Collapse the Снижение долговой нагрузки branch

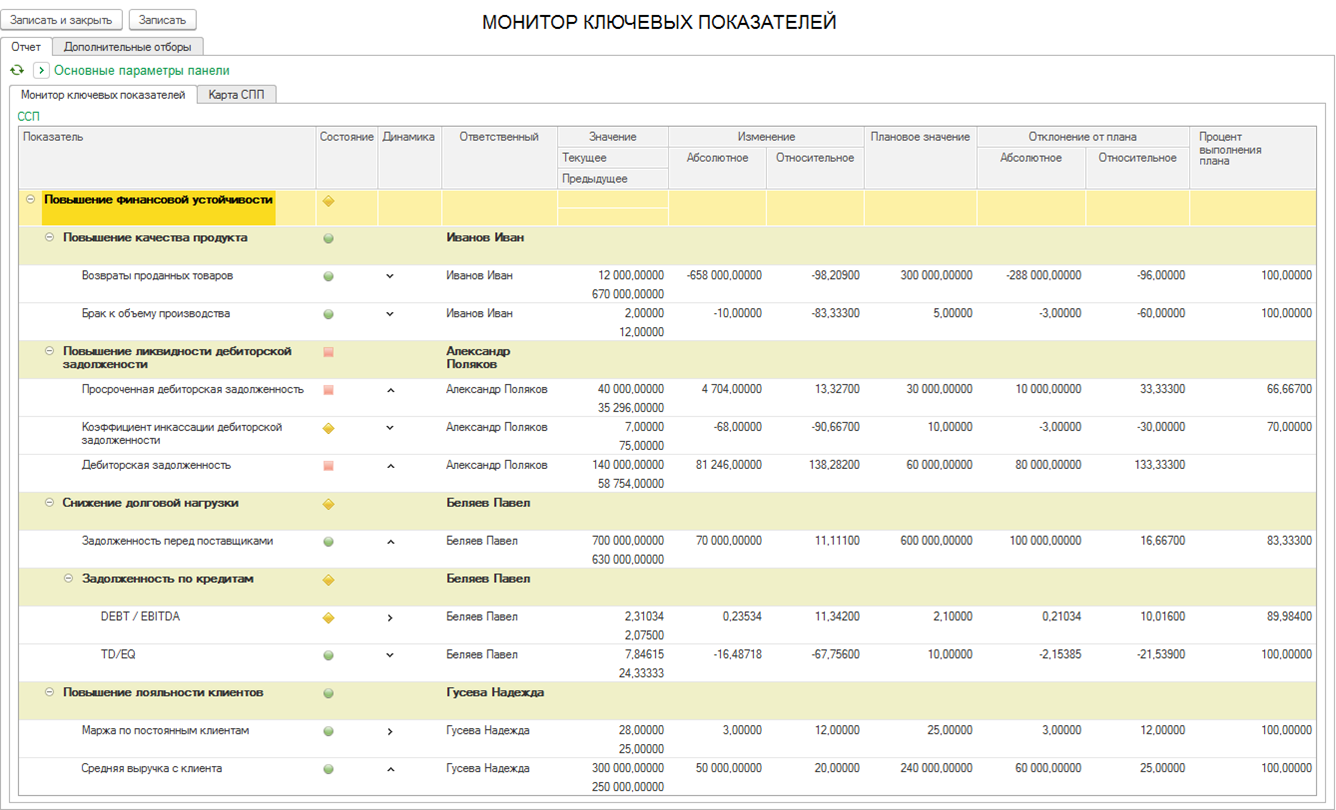pyautogui.click(x=49, y=503)
